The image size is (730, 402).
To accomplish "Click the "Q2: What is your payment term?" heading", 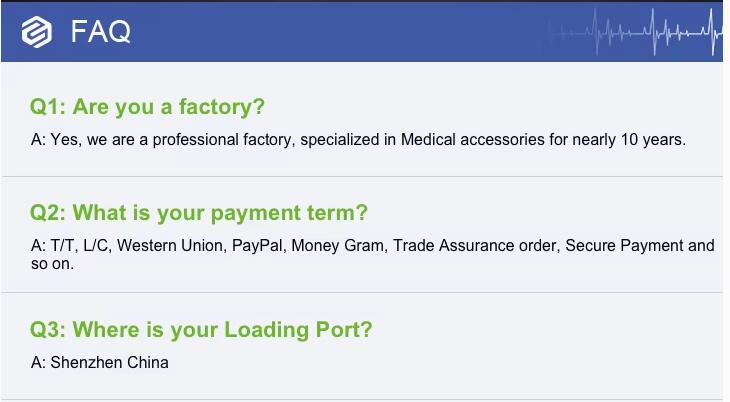I will coord(199,213).
